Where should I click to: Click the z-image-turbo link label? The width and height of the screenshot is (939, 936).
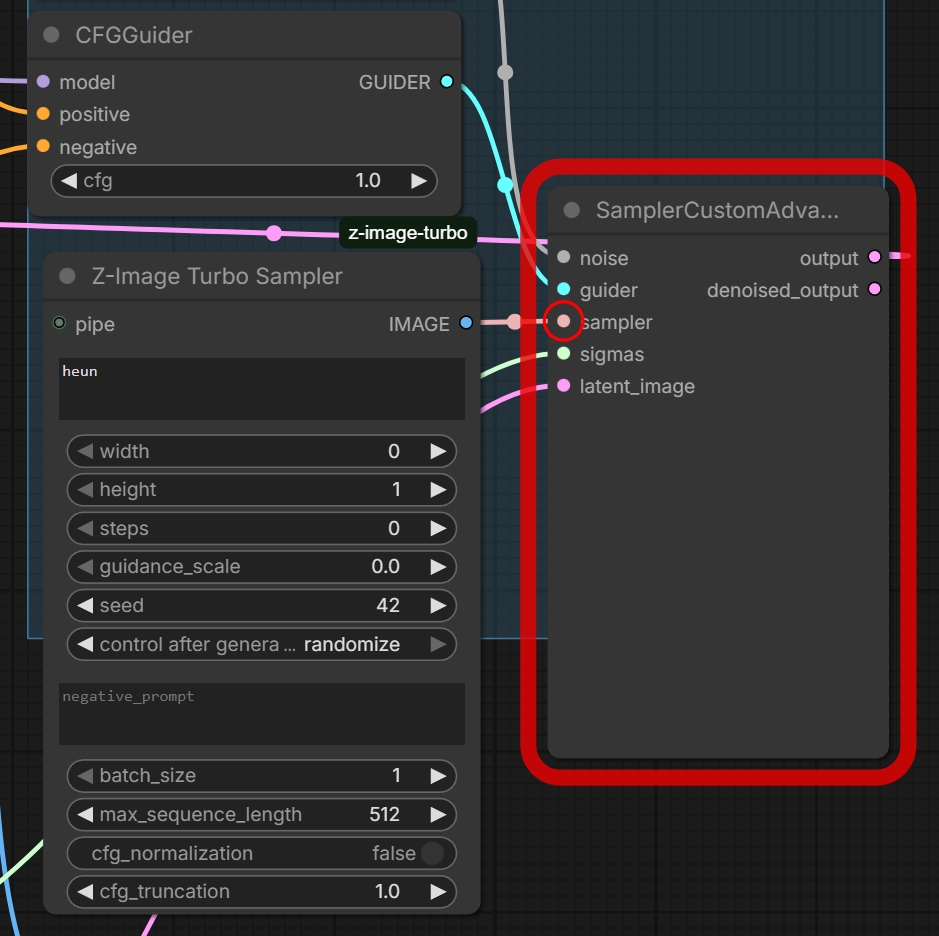coord(408,232)
